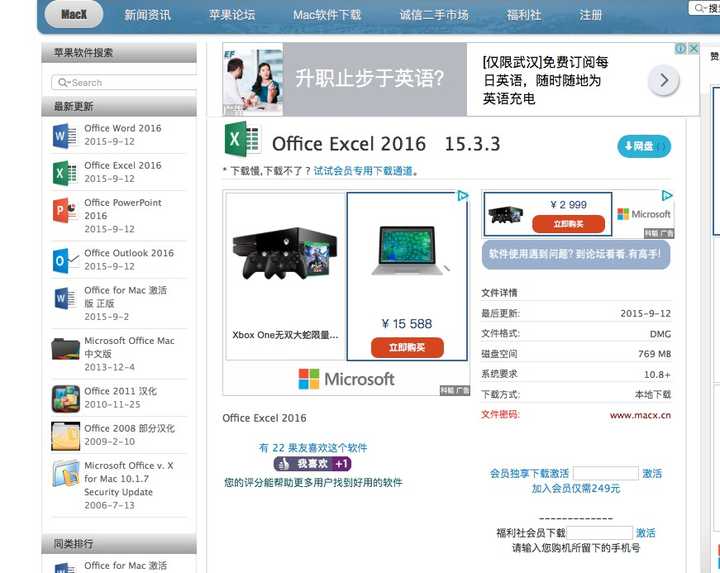
Task: Click the Office 2011 汉化 icon
Action: coord(66,399)
